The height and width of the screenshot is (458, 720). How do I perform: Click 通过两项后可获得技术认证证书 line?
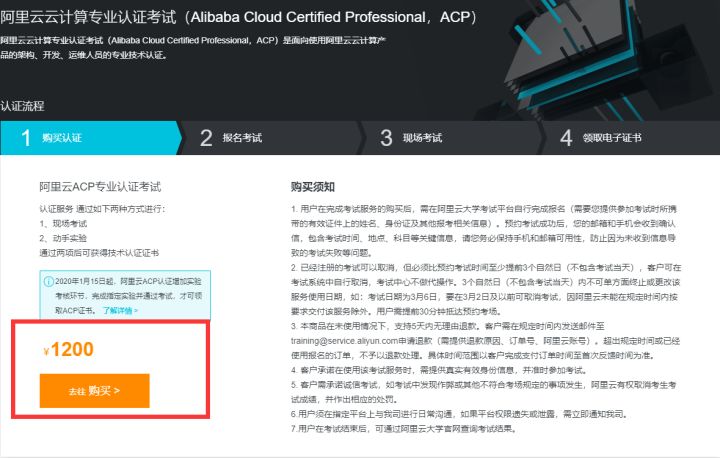pos(99,253)
